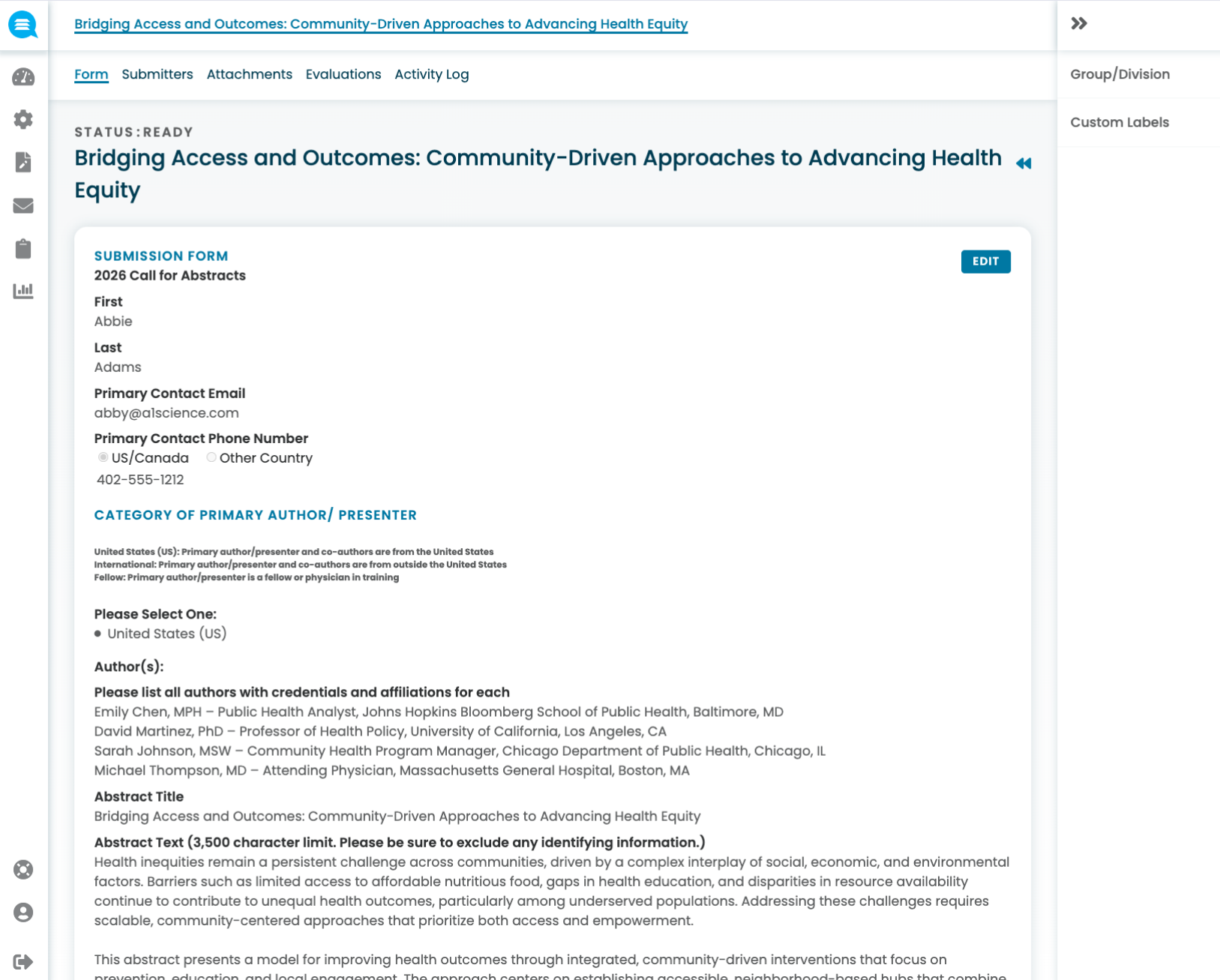Image resolution: width=1220 pixels, height=980 pixels.
Task: Switch to the Attachments tab
Action: [249, 74]
